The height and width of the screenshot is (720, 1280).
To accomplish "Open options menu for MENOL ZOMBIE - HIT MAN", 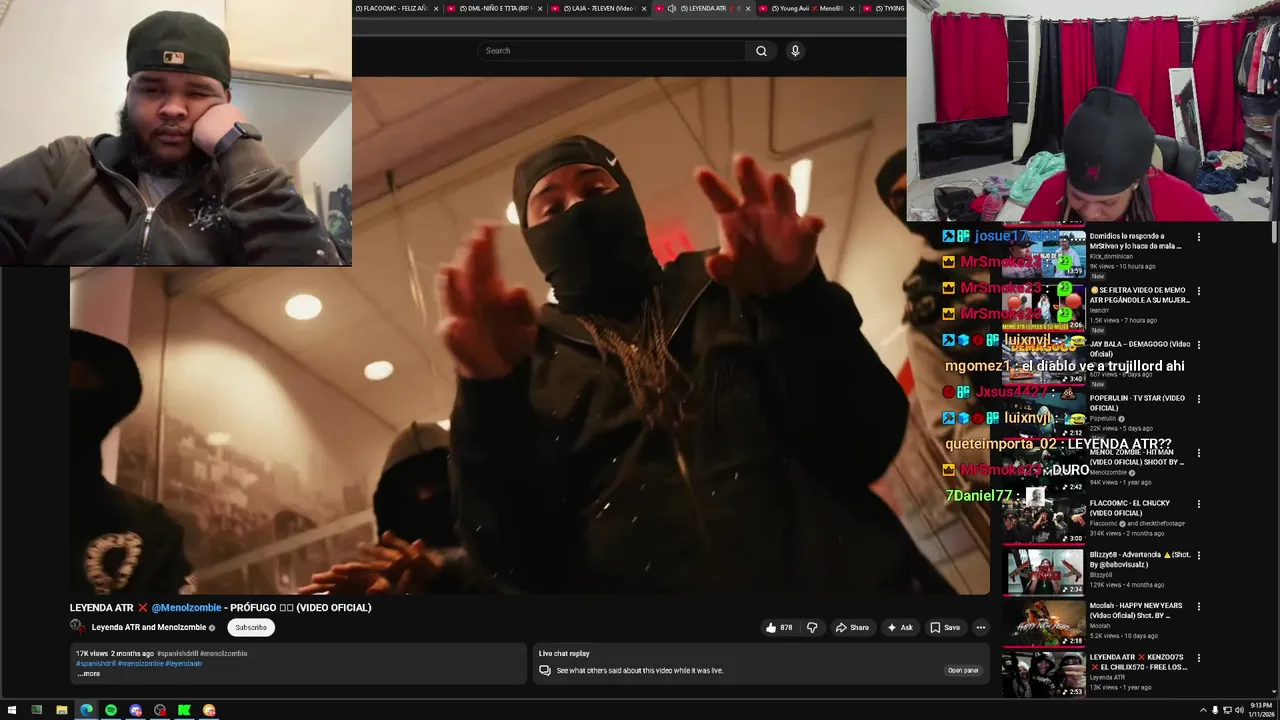I will tap(1199, 453).
